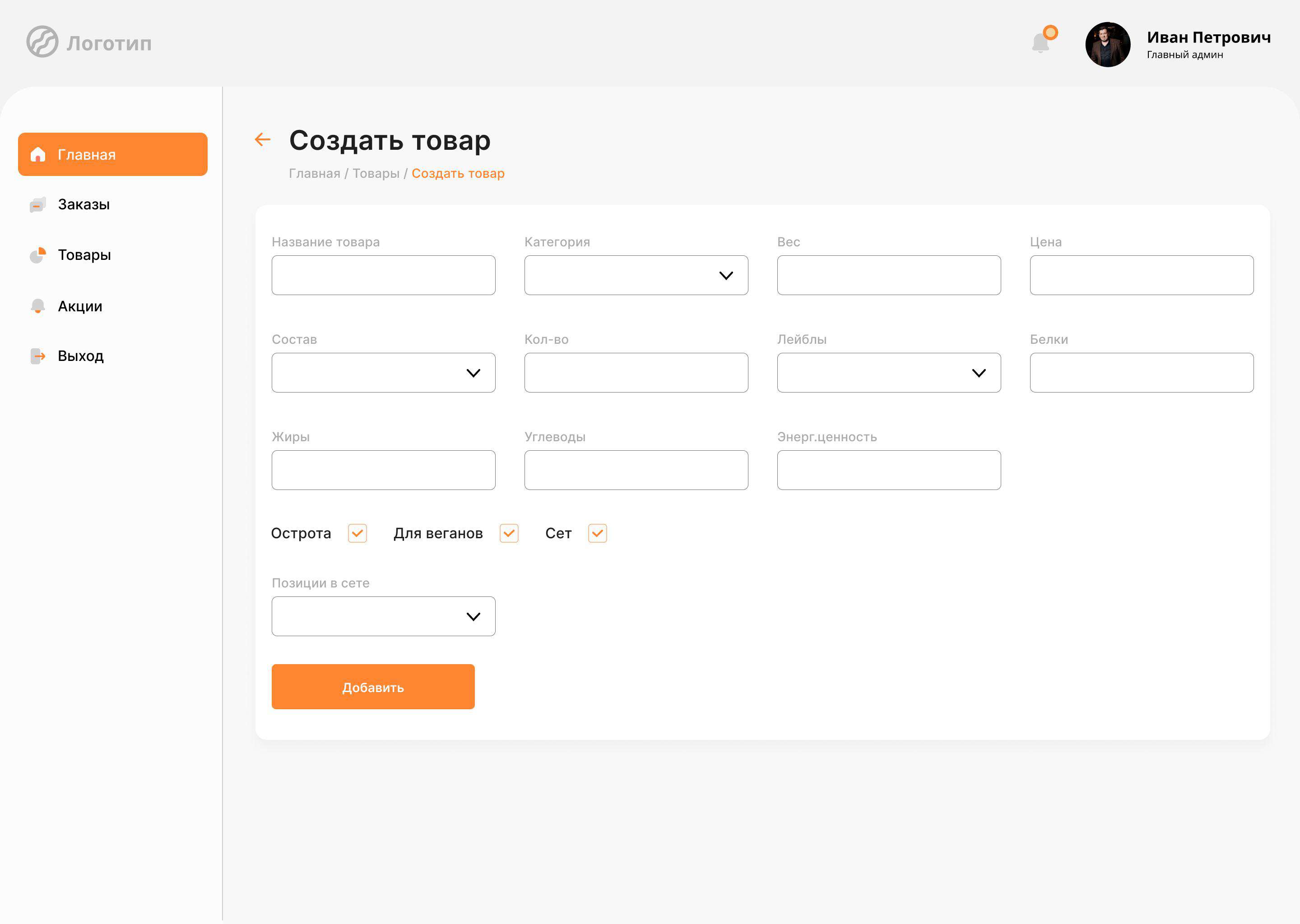Click the Логотип logo icon
The image size is (1300, 924).
[x=42, y=42]
